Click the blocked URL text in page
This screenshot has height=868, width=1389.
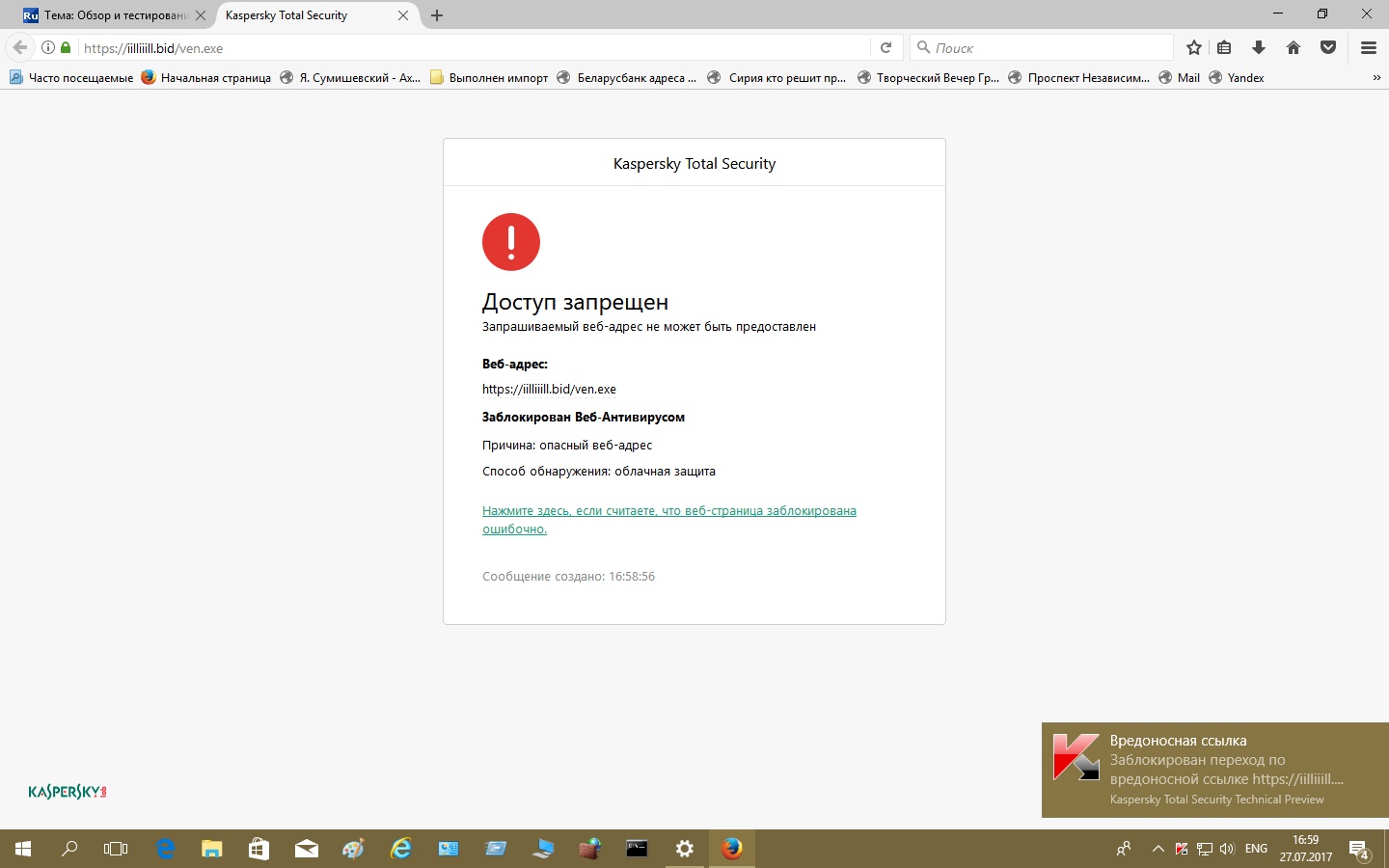549,390
